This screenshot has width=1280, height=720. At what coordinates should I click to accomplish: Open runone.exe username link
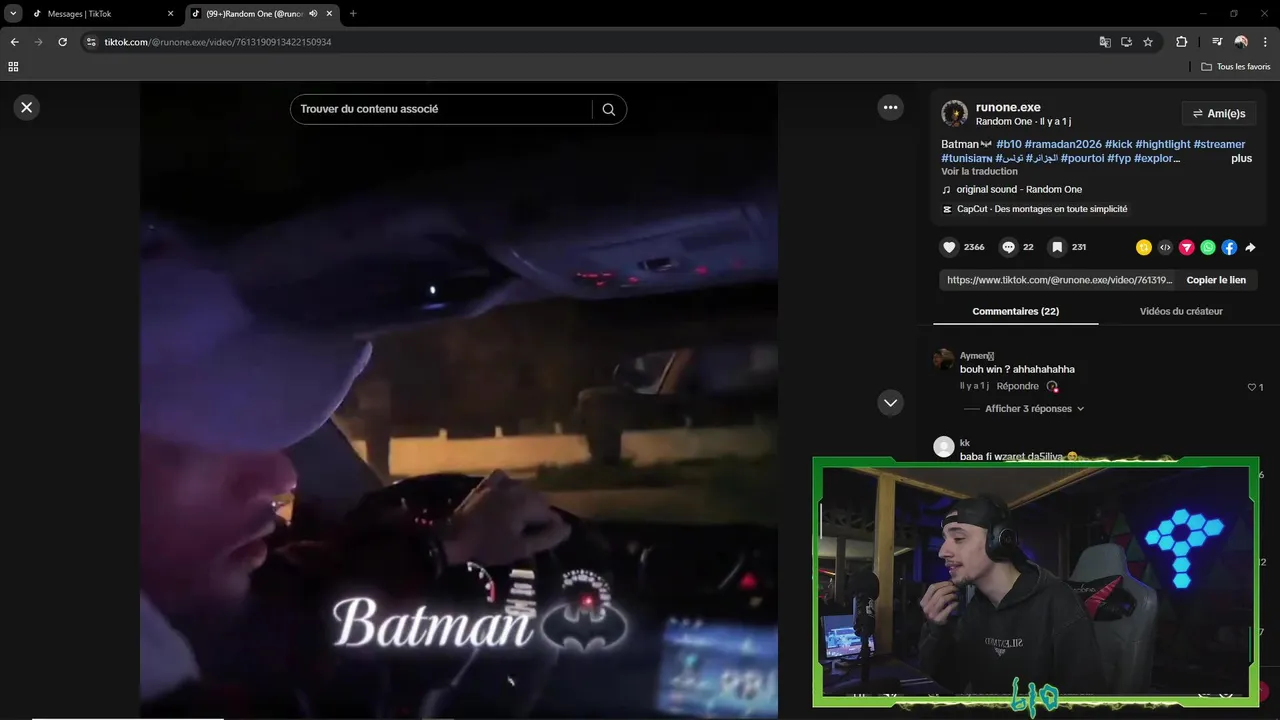pyautogui.click(x=1008, y=107)
